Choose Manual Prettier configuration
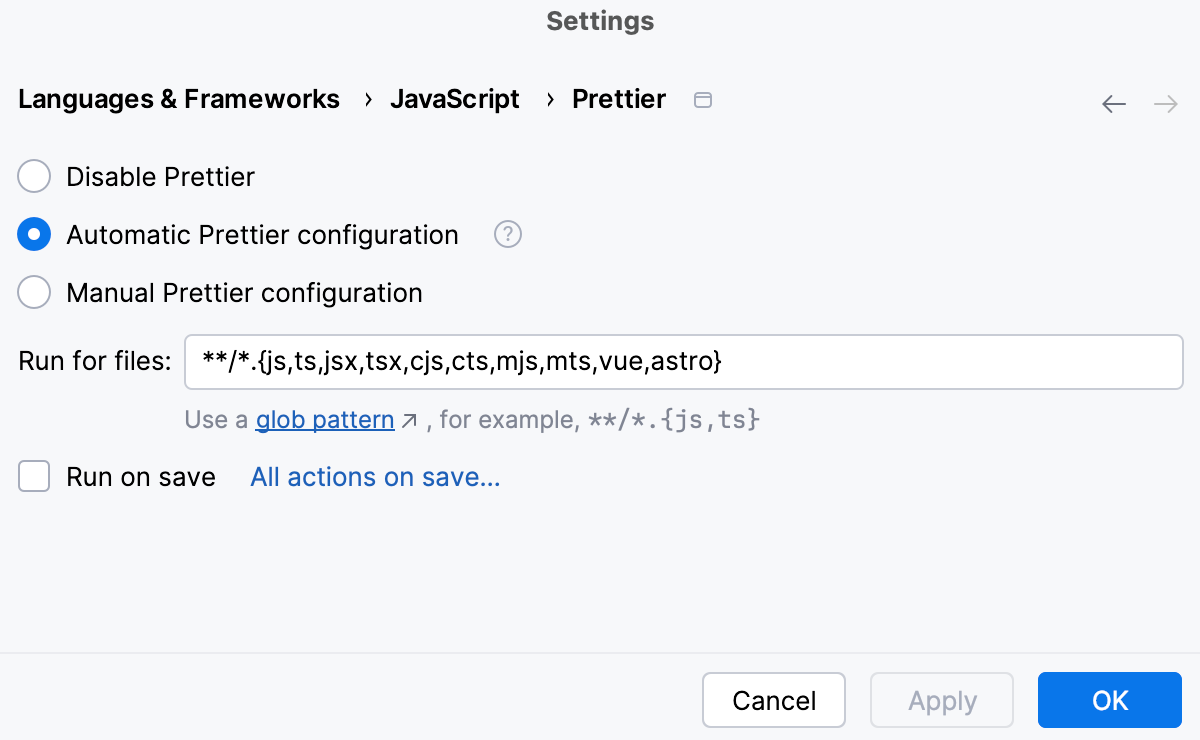Viewport: 1200px width, 740px height. coord(33,292)
